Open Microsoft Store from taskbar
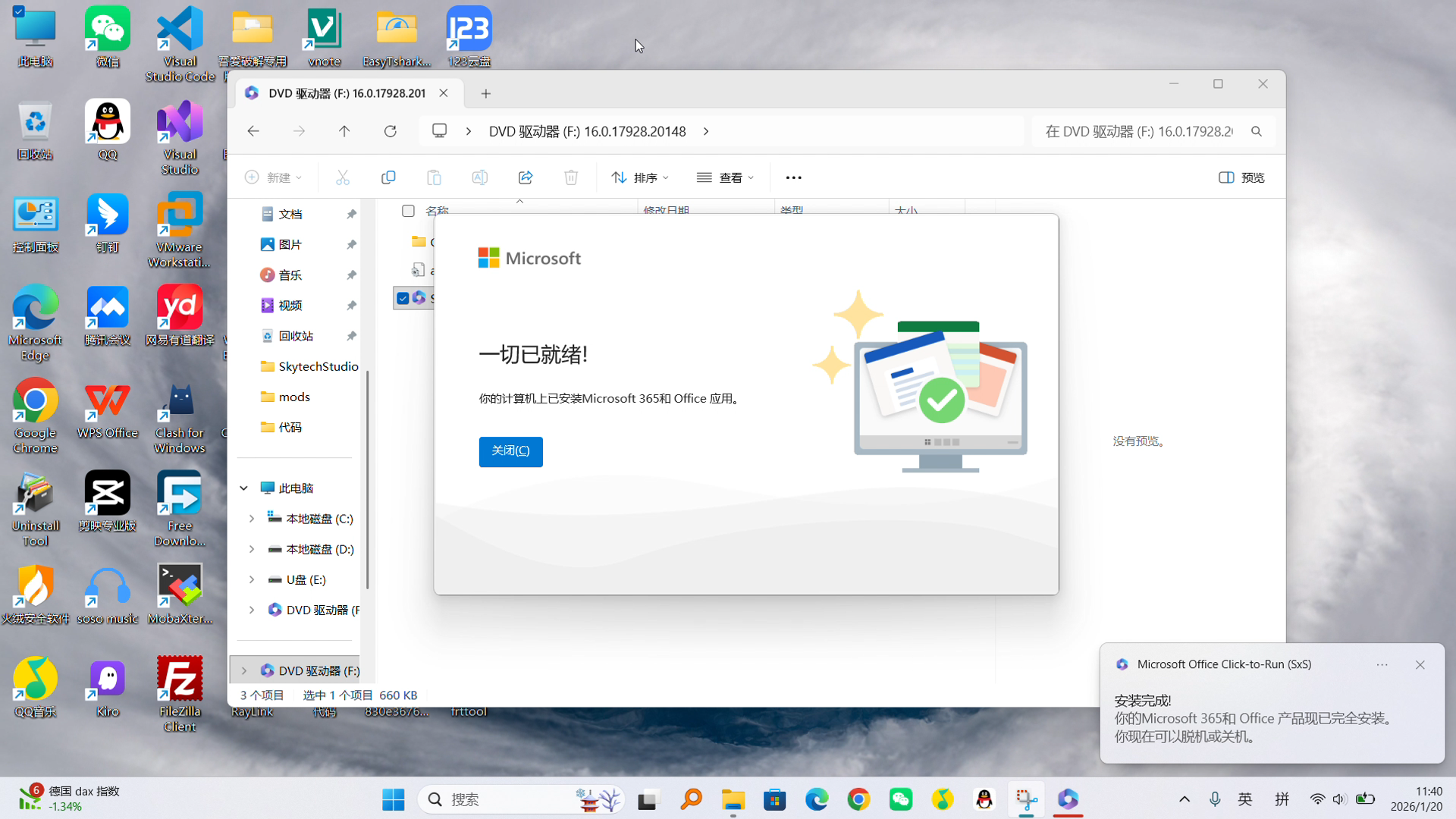 coord(774,799)
